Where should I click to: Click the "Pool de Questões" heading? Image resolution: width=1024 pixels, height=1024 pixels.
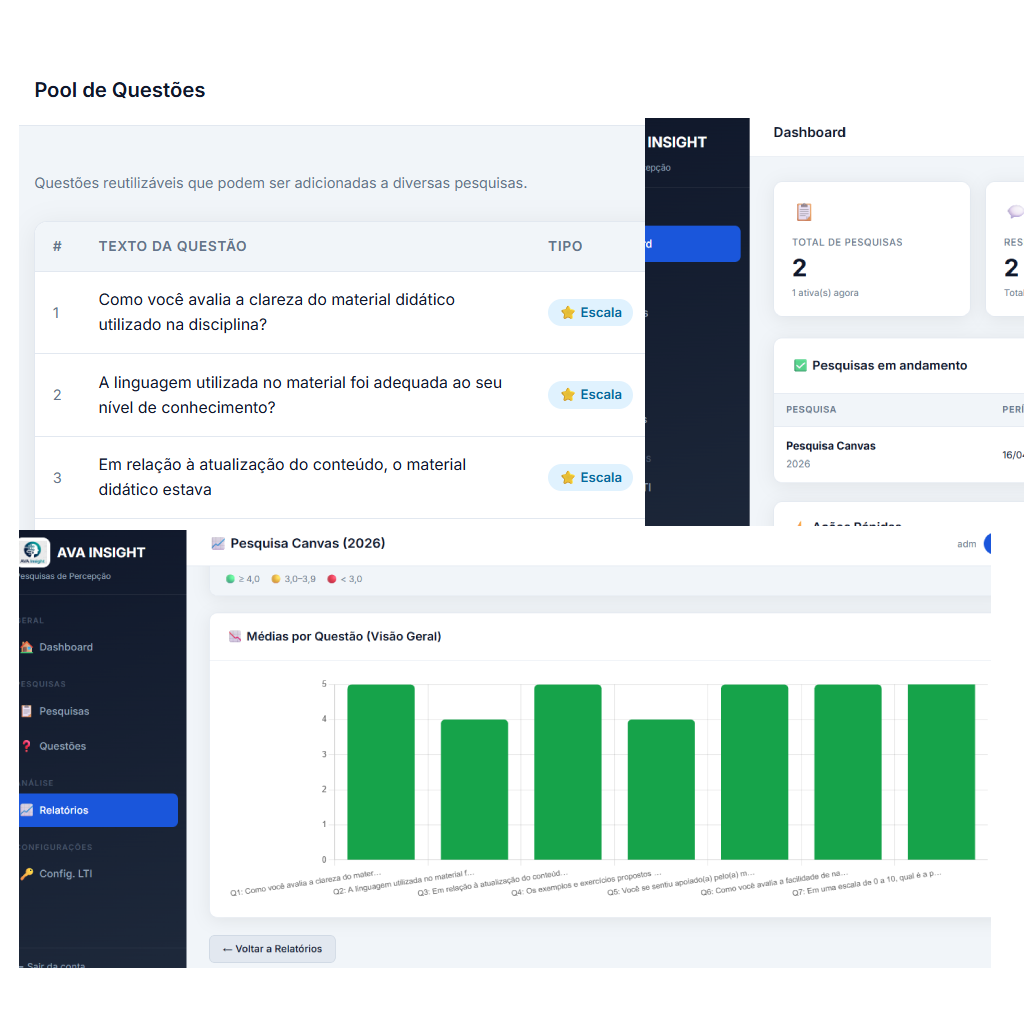[x=120, y=90]
